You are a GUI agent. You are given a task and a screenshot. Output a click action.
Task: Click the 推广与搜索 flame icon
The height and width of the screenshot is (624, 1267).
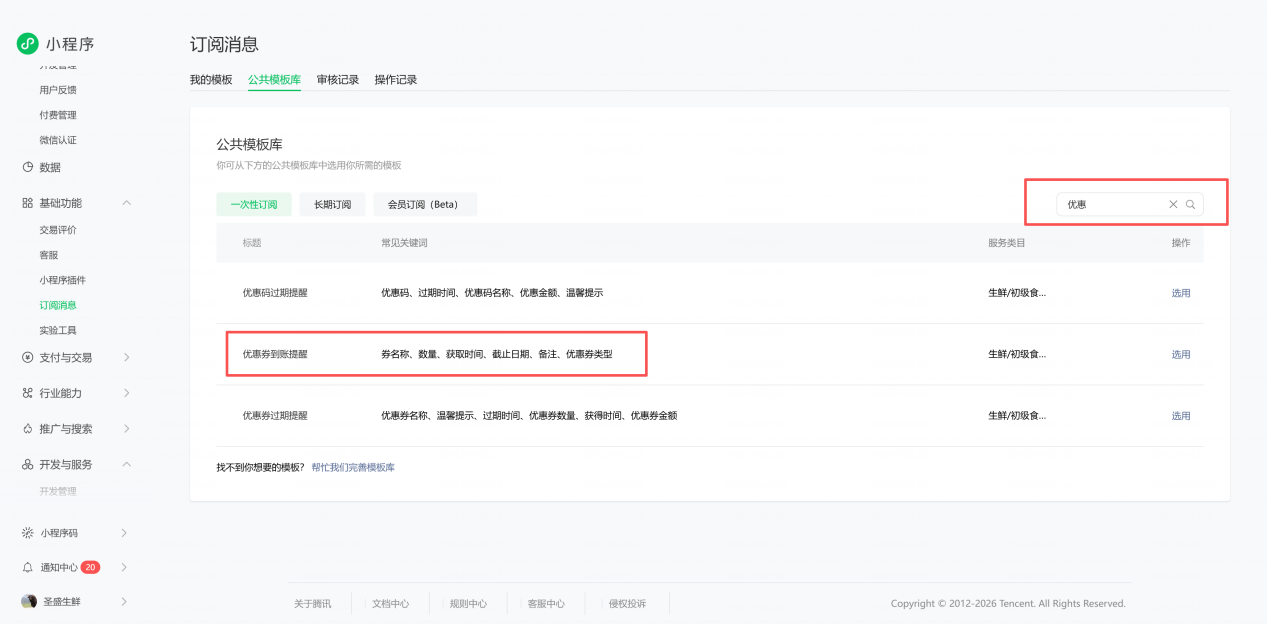pos(28,429)
